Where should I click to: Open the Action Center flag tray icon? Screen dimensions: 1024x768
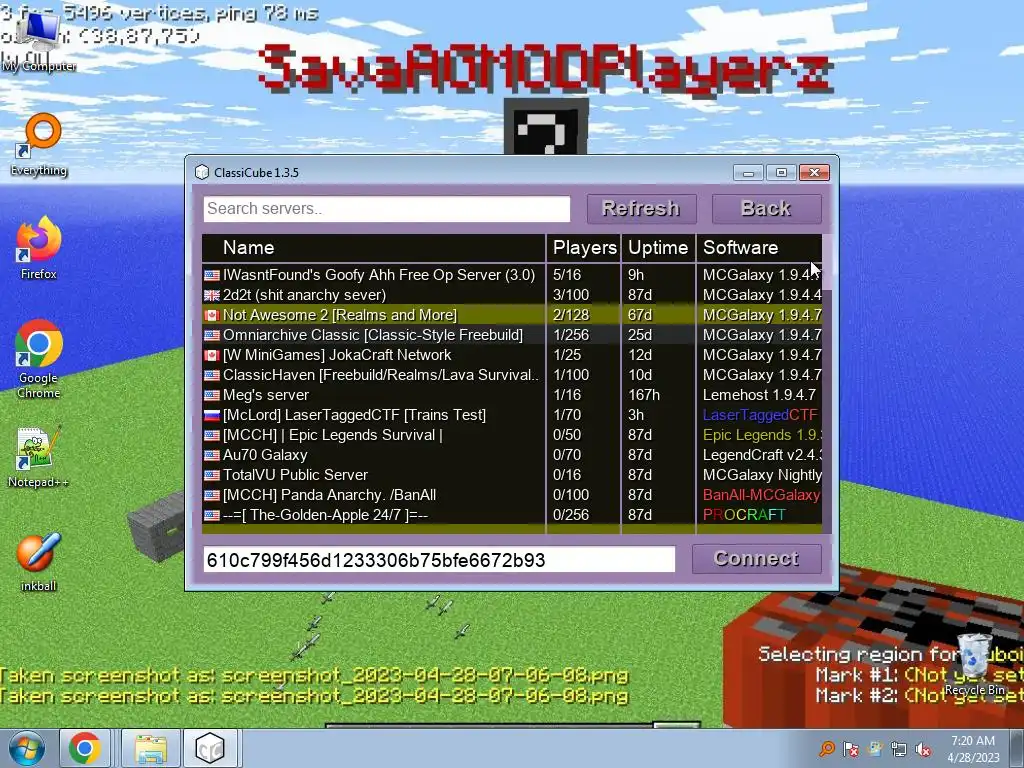click(x=851, y=749)
